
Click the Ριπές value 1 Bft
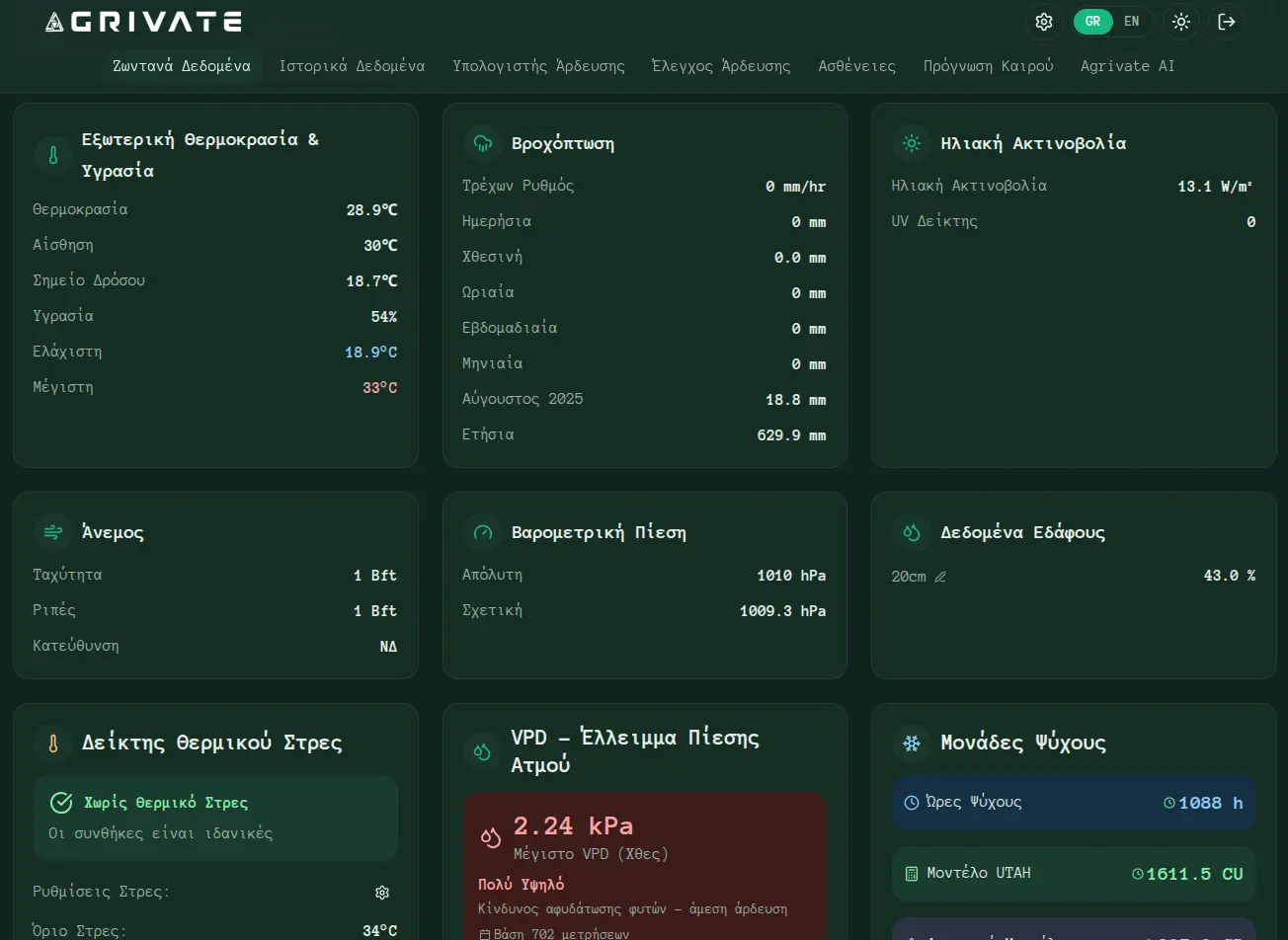[x=375, y=611]
